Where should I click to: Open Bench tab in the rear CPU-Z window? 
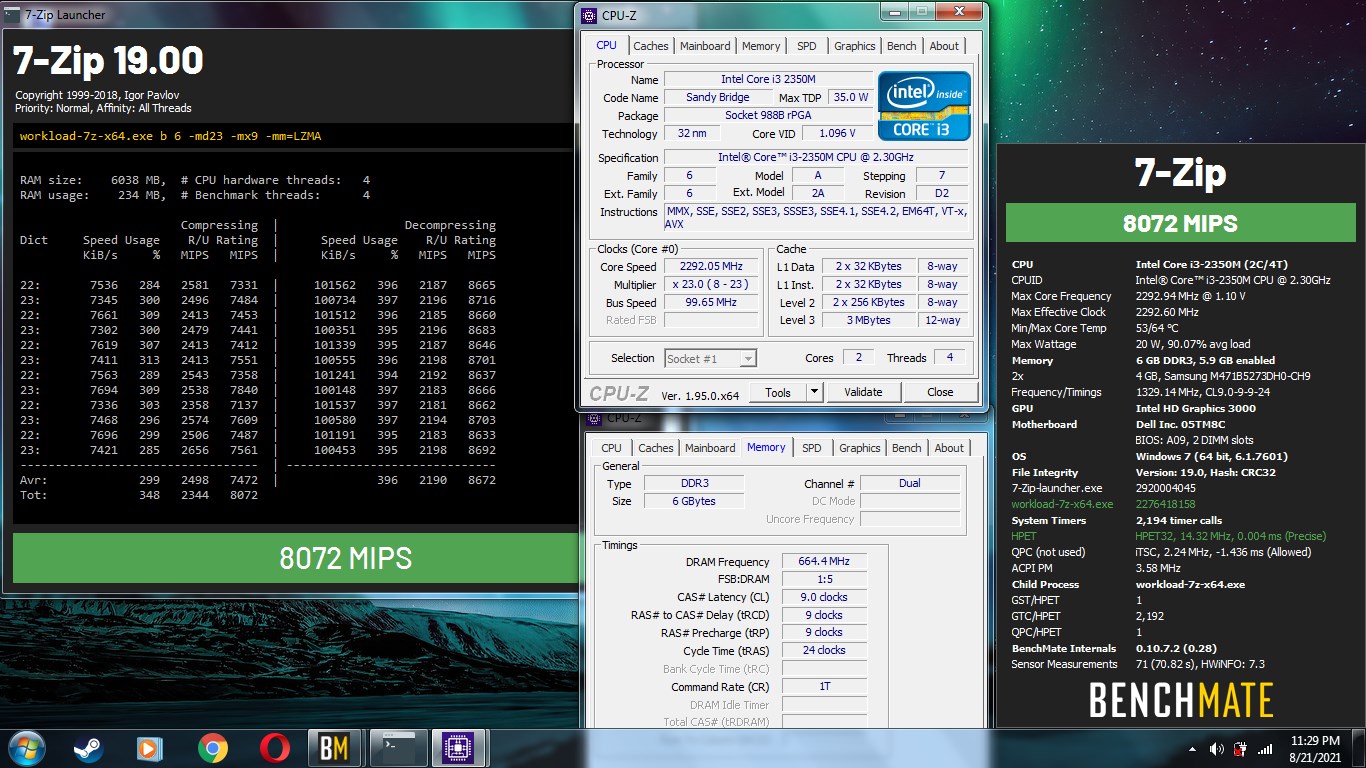[x=907, y=448]
